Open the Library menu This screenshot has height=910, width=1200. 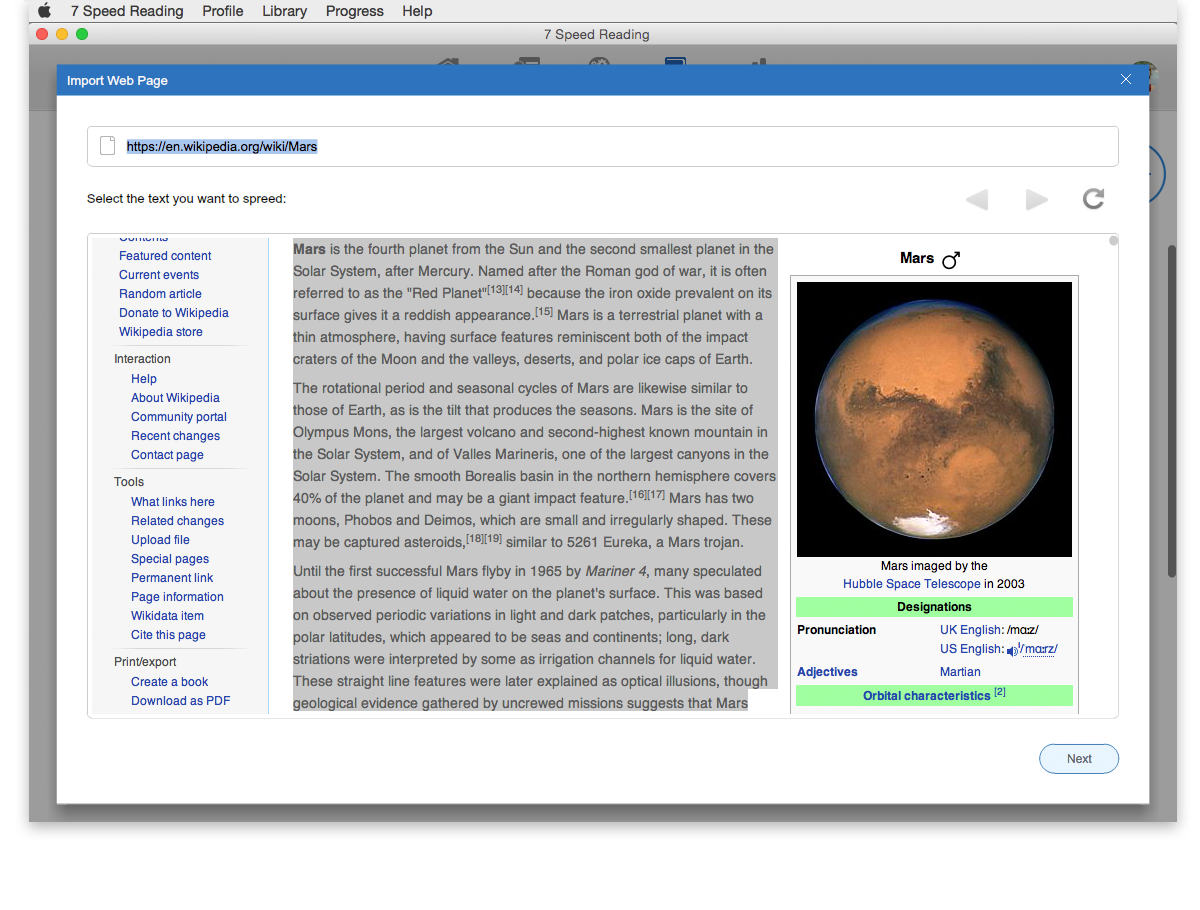point(285,11)
